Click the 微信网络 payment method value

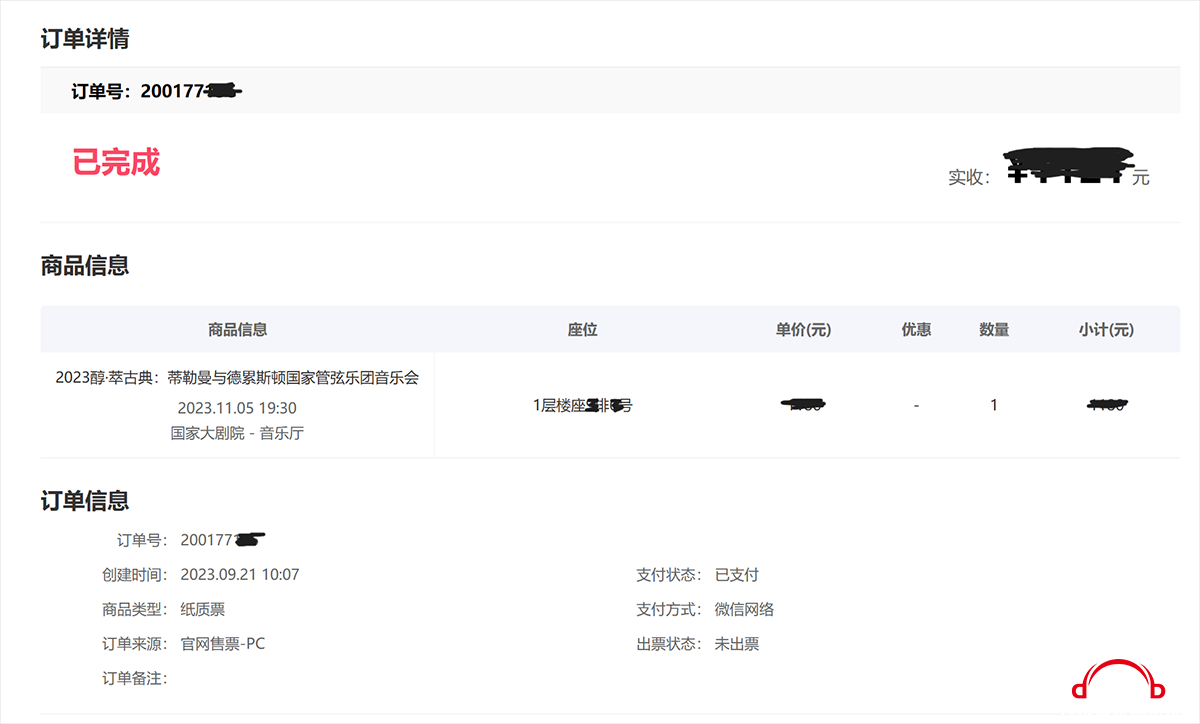[x=744, y=610]
